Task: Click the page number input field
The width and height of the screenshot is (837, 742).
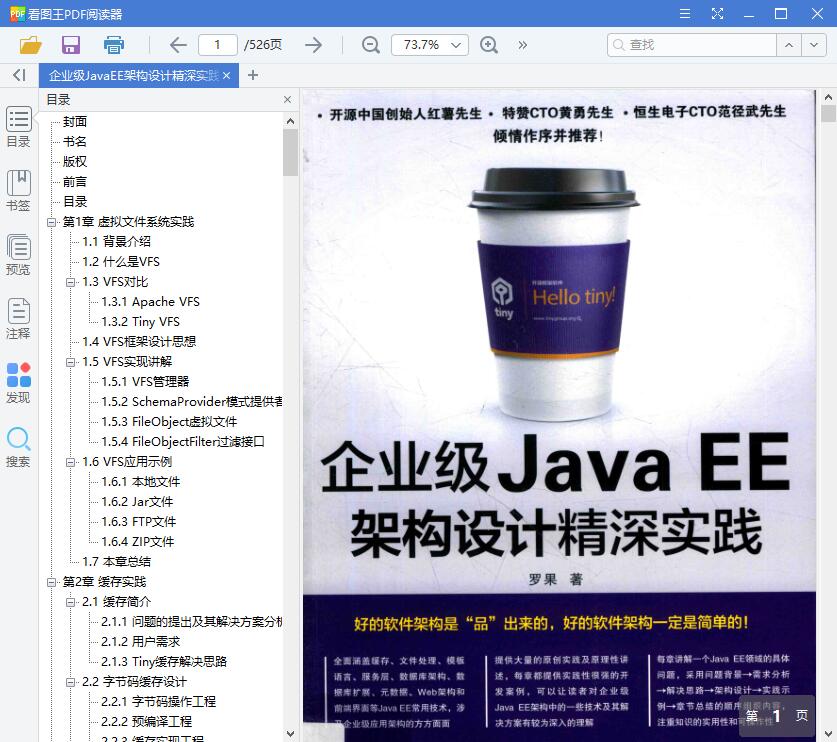Action: [x=217, y=45]
